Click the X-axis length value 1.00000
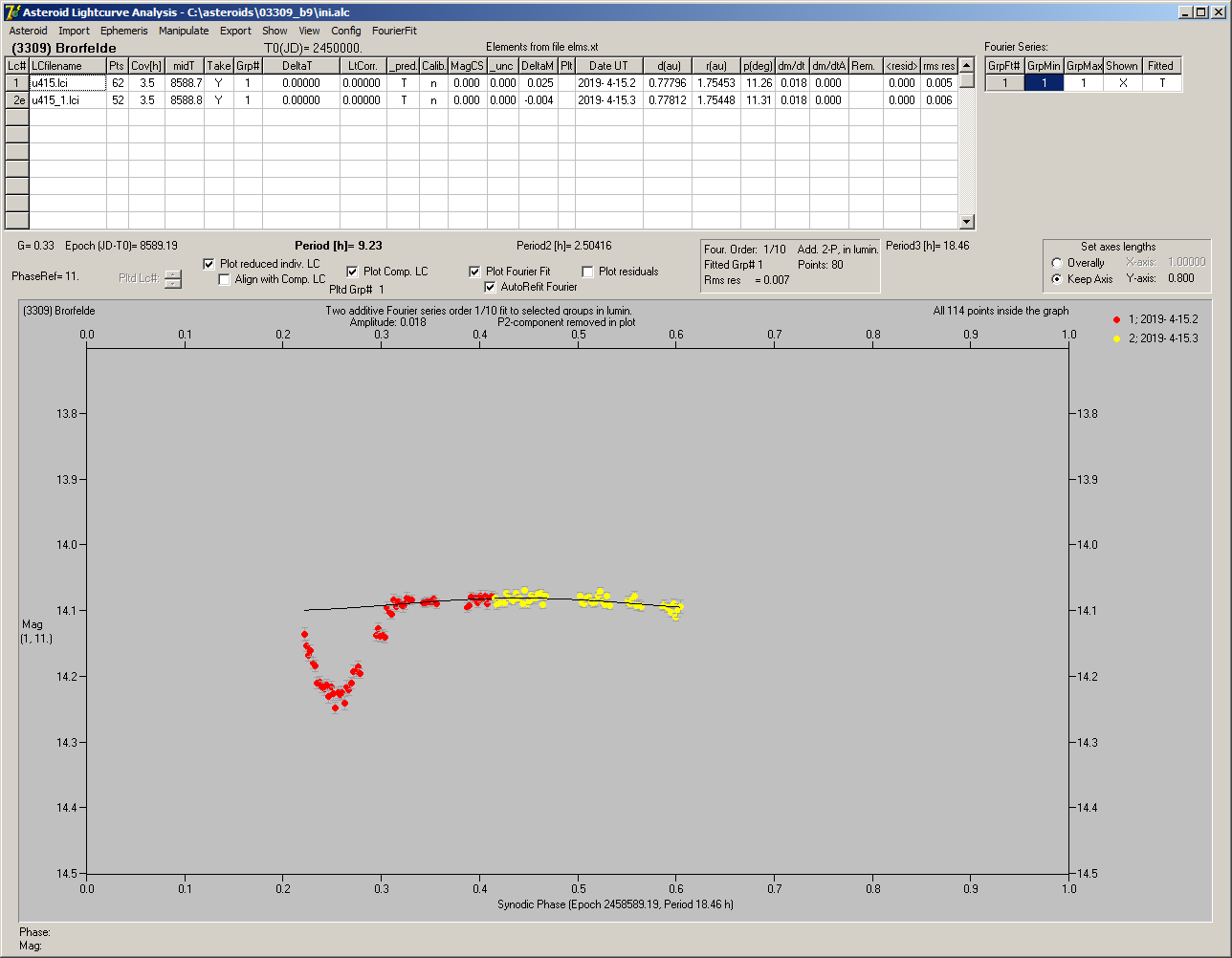 [1186, 262]
